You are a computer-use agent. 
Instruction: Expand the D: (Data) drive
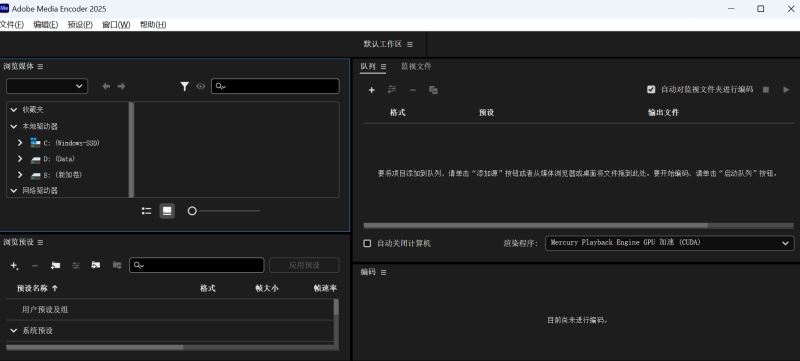(20, 159)
